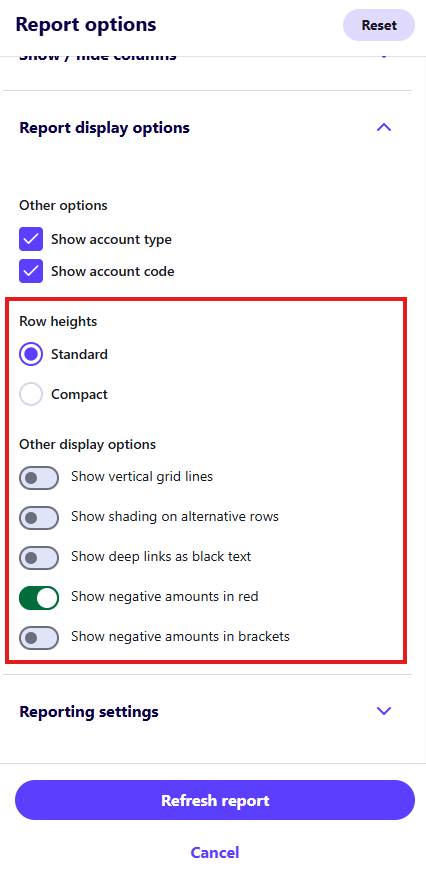The height and width of the screenshot is (876, 426).
Task: Enable deep links as black text
Action: (x=39, y=558)
